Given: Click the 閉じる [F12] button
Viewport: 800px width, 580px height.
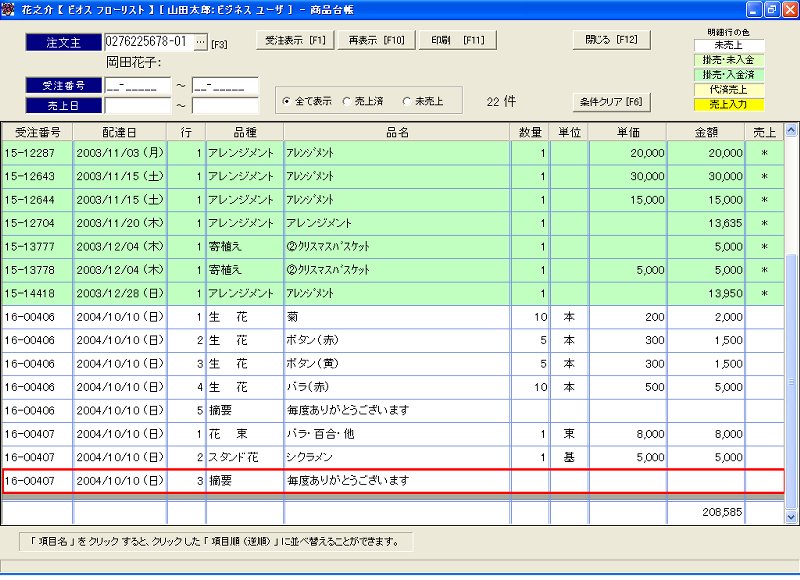Looking at the screenshot, I should click(611, 40).
